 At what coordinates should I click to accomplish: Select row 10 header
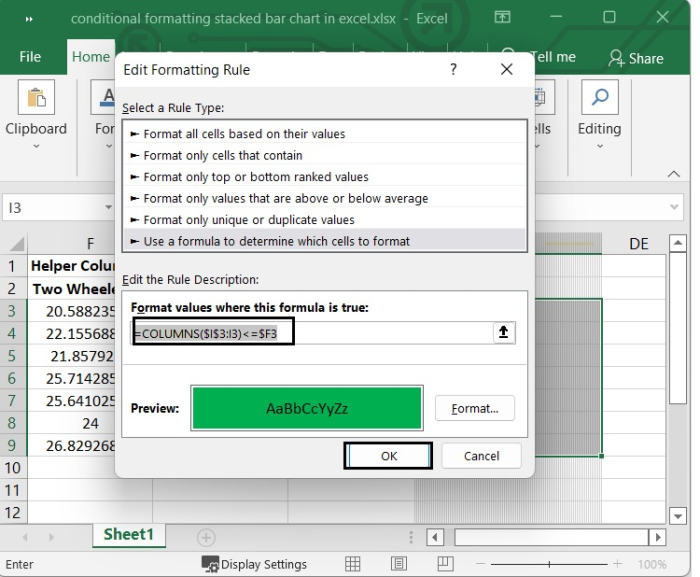coord(13,468)
